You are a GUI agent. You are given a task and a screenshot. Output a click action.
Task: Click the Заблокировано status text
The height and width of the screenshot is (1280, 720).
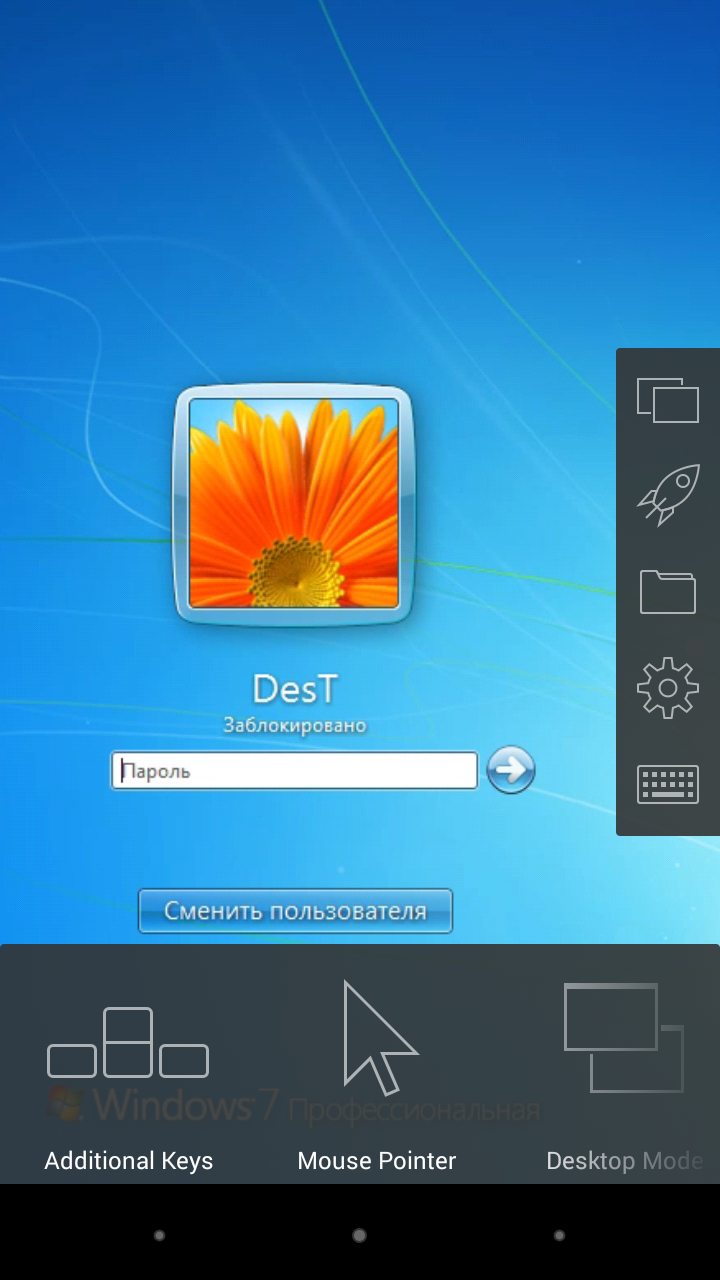pyautogui.click(x=295, y=725)
